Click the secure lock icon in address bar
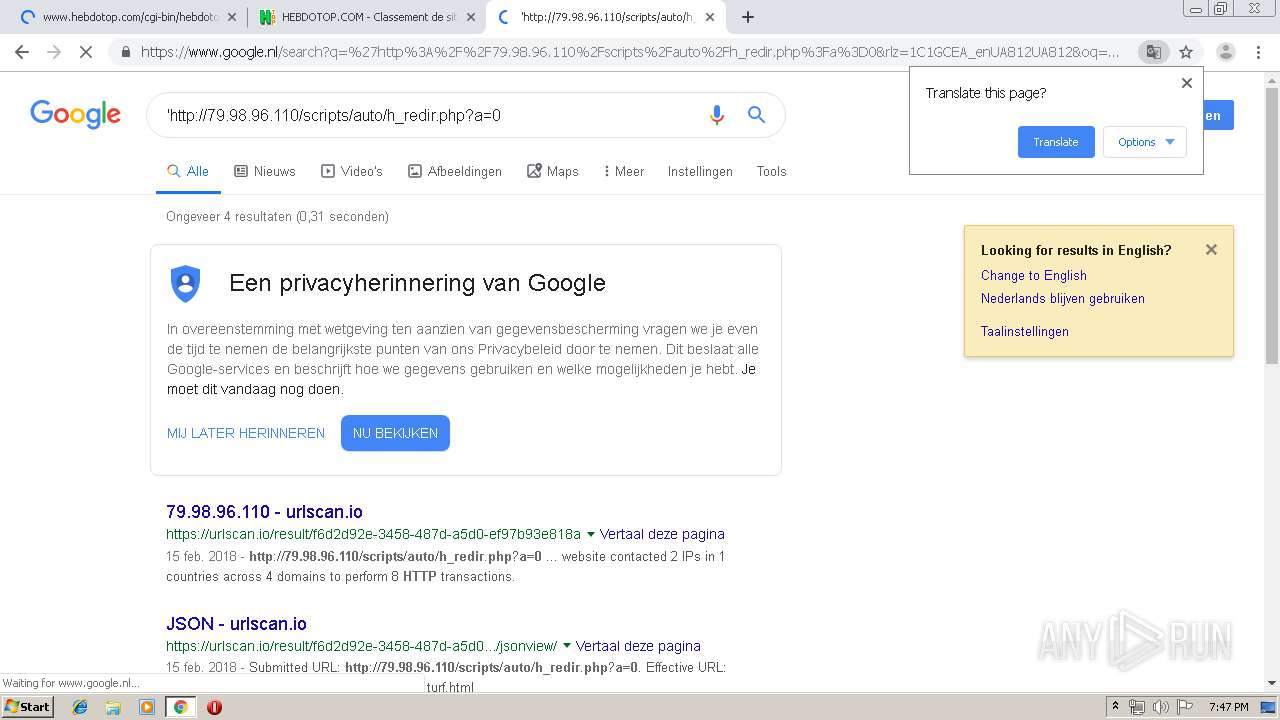 click(126, 52)
